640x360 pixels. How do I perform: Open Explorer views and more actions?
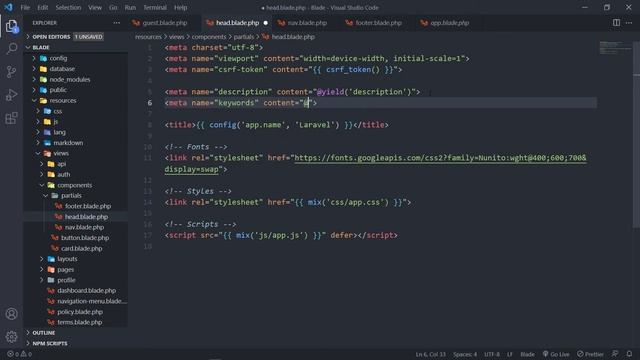[x=117, y=23]
